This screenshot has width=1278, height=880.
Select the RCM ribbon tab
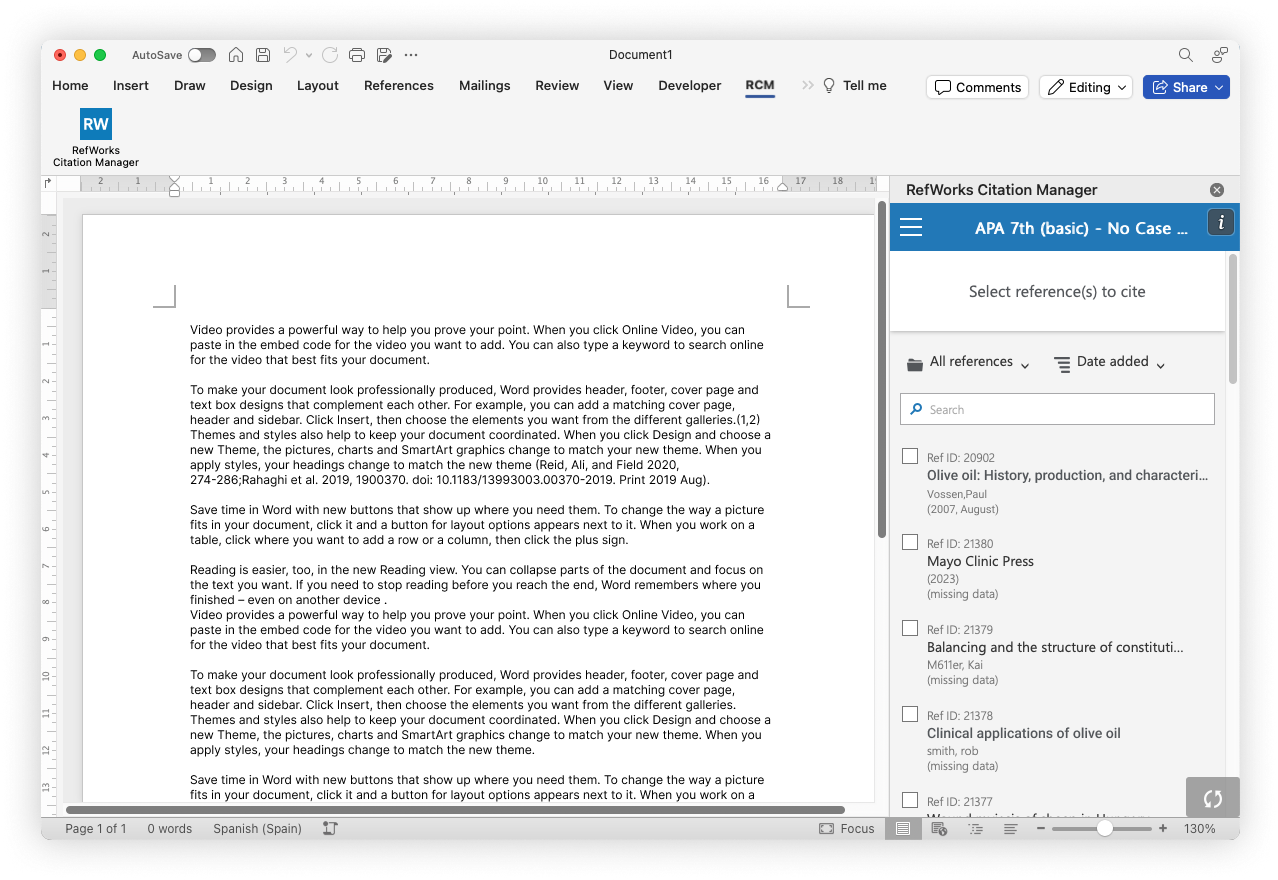[x=760, y=85]
